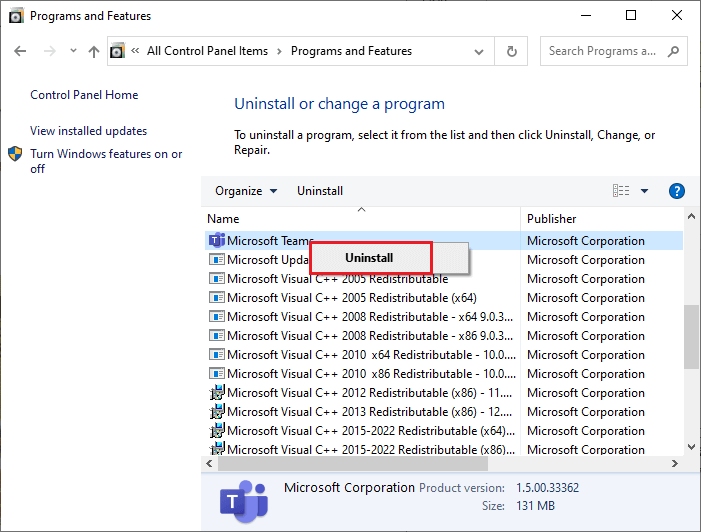Open Turn Windows features on or off

pyautogui.click(x=106, y=161)
